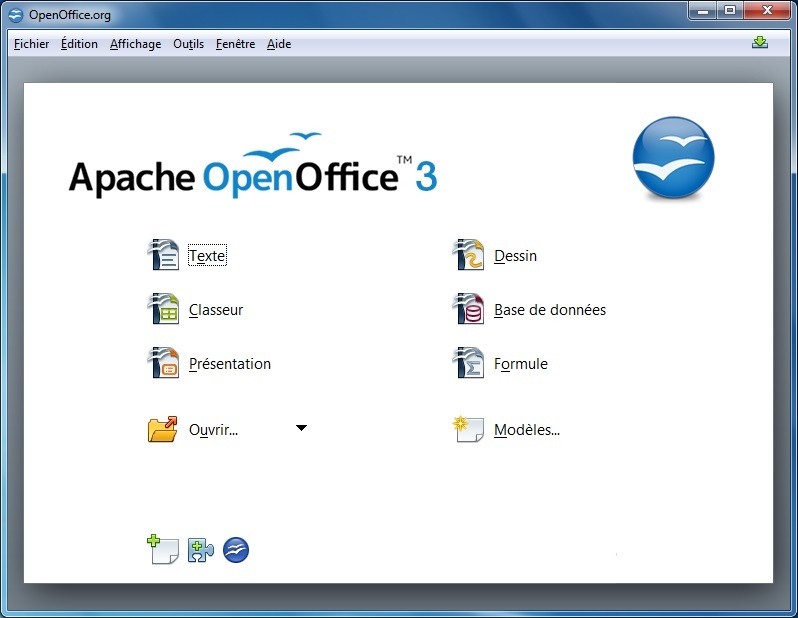
Task: Click the Formule sigma icon
Action: [x=469, y=364]
